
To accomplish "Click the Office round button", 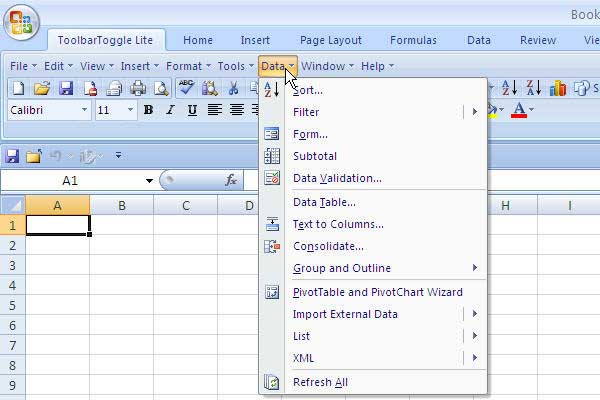I will (20, 23).
